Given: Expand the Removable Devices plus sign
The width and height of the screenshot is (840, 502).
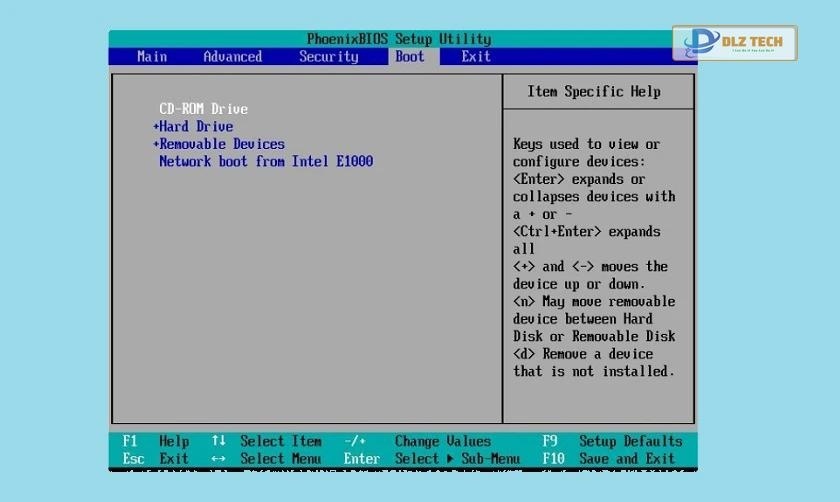Looking at the screenshot, I should tap(156, 144).
